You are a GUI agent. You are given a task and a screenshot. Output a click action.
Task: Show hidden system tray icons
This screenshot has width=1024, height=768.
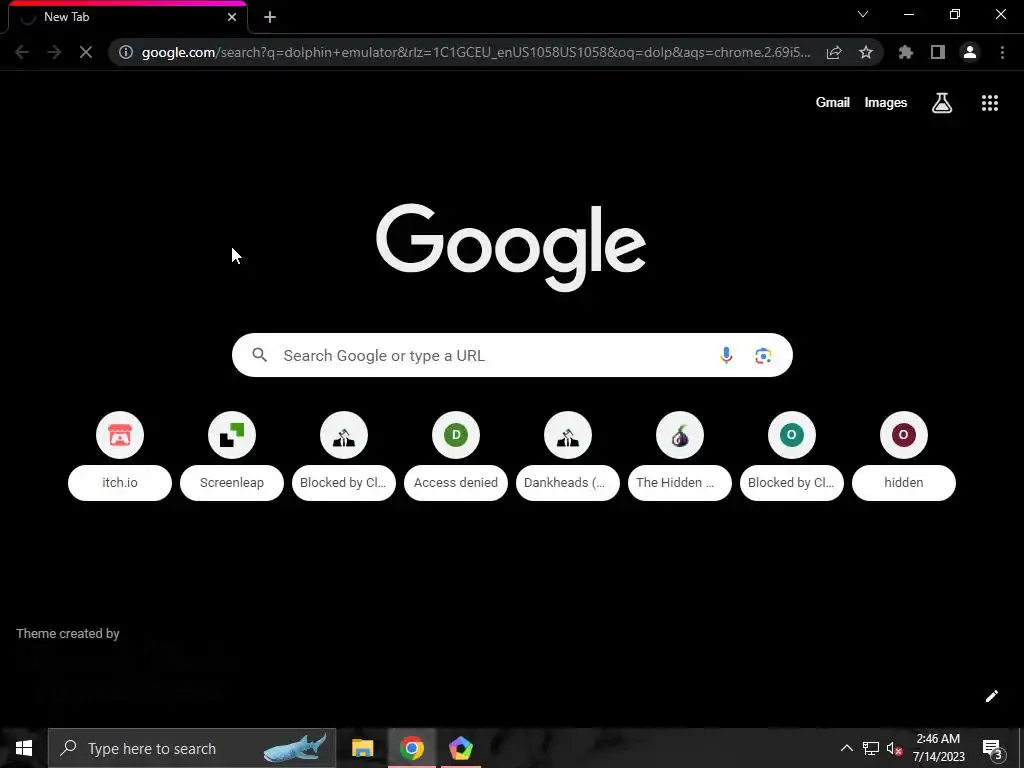[x=846, y=748]
